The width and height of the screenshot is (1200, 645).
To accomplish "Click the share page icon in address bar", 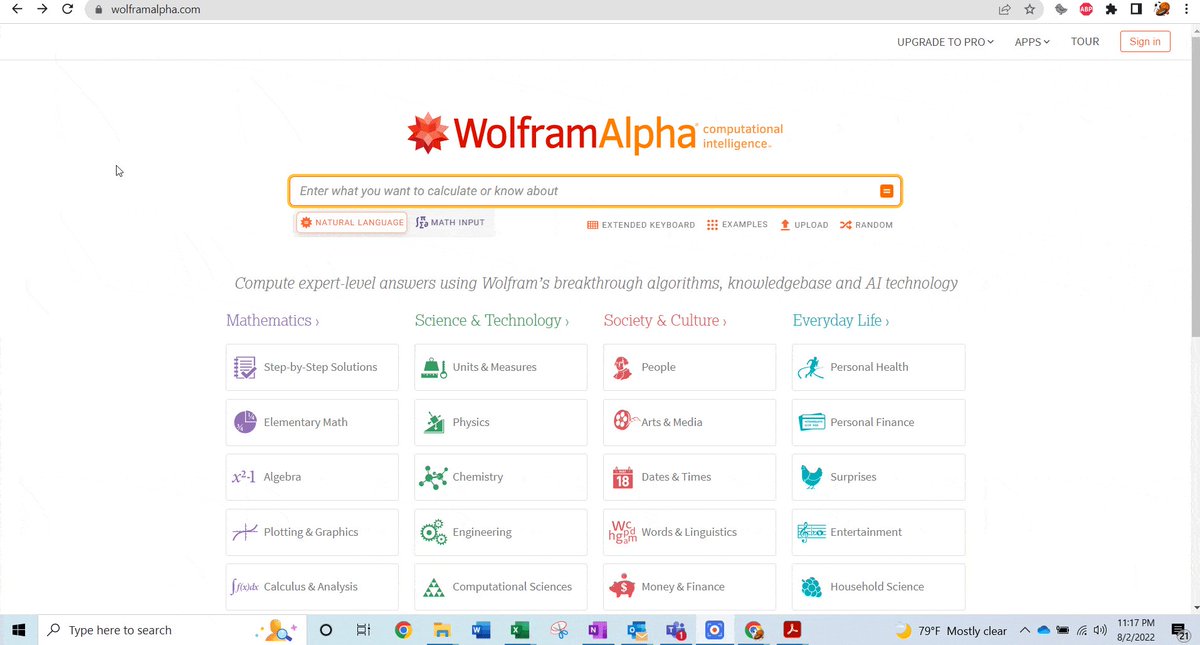I will coord(1004,9).
